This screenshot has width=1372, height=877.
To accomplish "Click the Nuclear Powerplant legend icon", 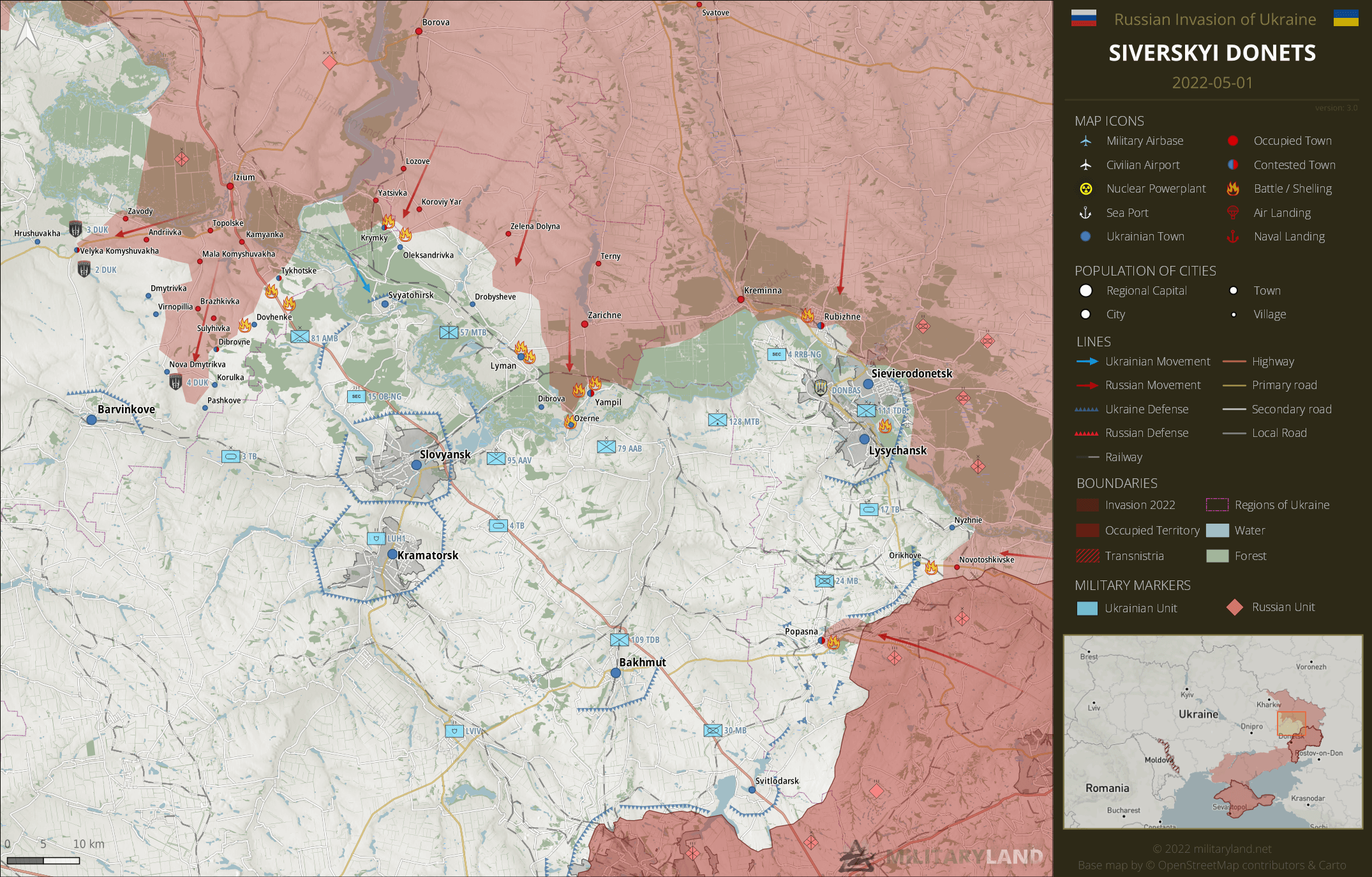I will point(1085,189).
